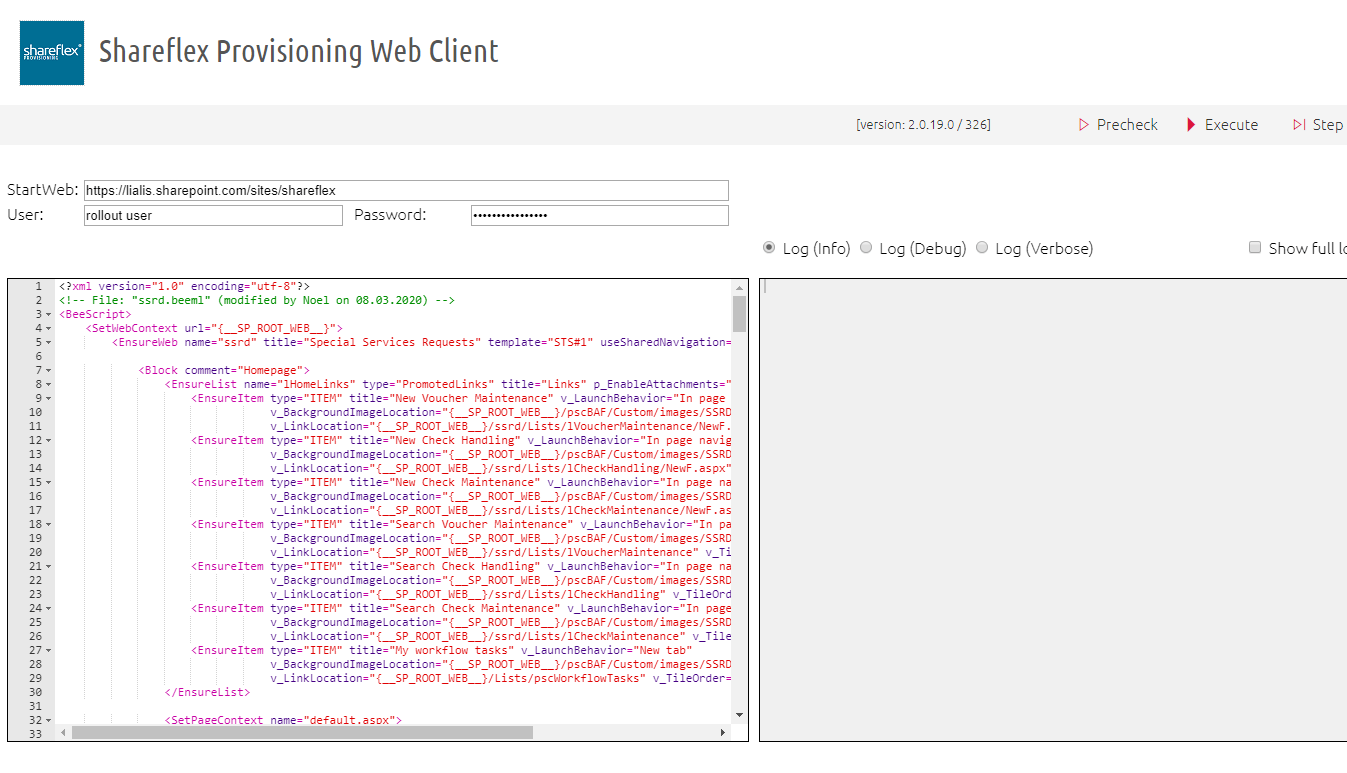The height and width of the screenshot is (773, 1347).
Task: Click the editor's horizontal scrollbar thumb
Action: coord(302,733)
